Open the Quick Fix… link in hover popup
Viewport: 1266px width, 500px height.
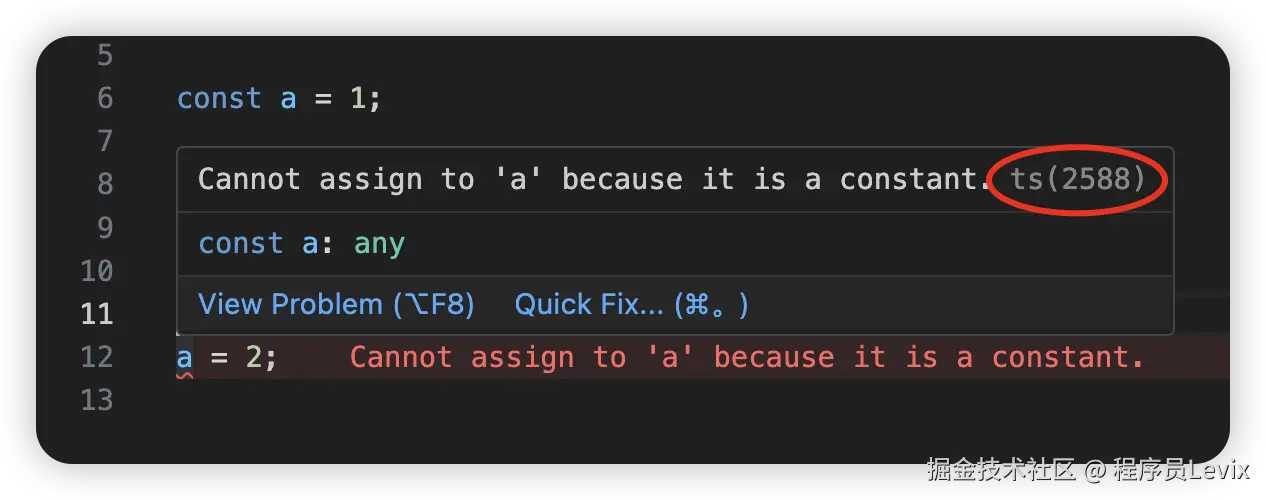tap(631, 304)
